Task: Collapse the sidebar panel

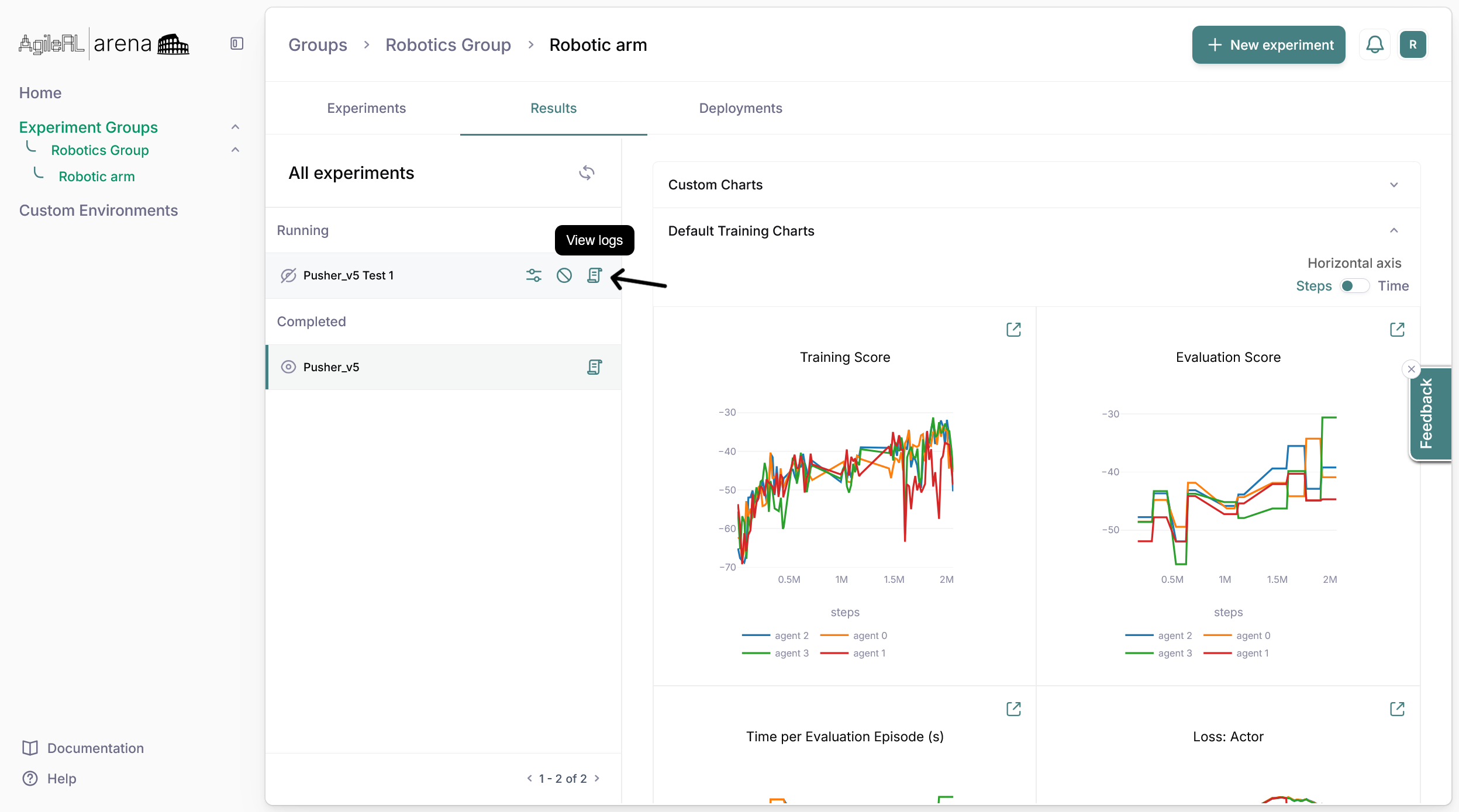Action: coord(237,44)
